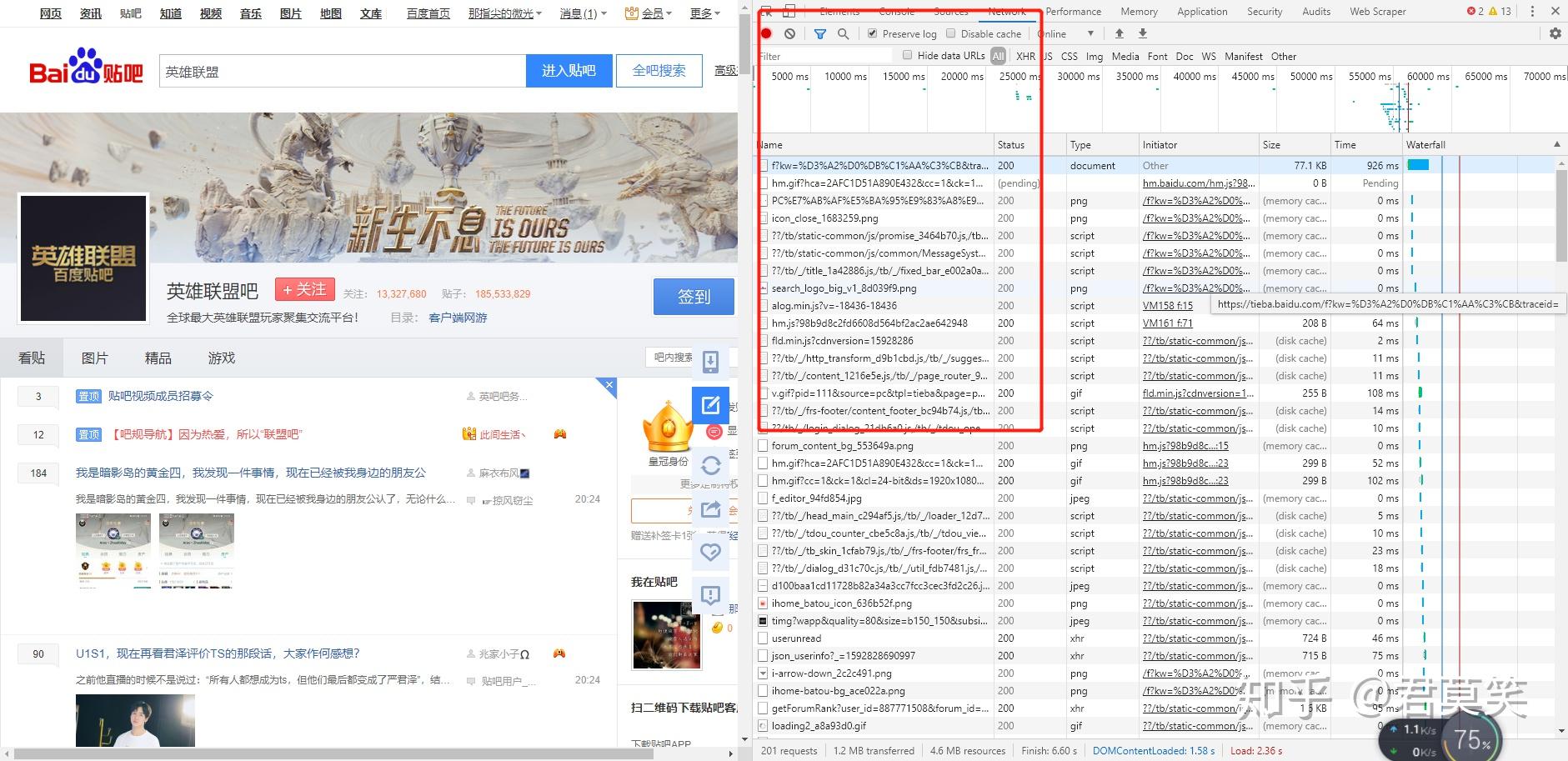Open the 图片 forum tab

coord(94,358)
